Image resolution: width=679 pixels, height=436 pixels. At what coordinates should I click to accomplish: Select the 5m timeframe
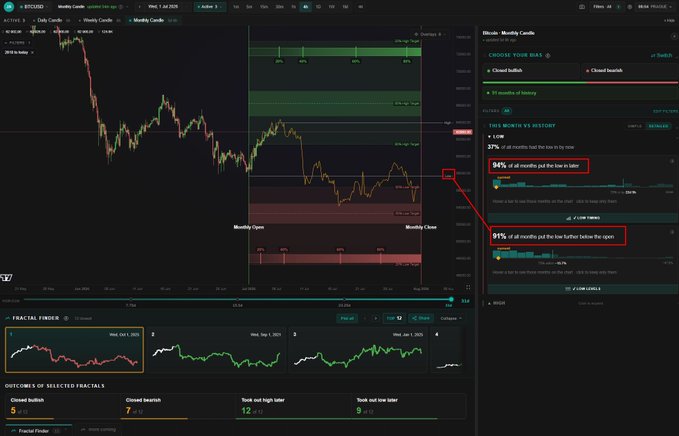tap(249, 7)
